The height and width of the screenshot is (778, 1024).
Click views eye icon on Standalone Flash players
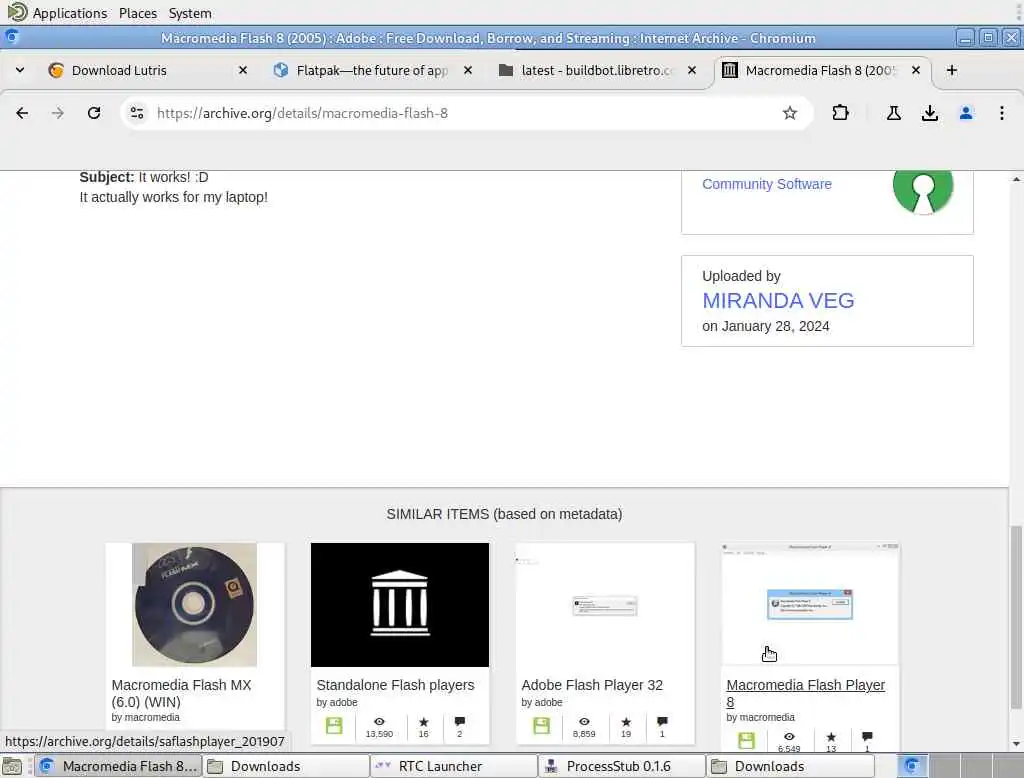point(379,722)
